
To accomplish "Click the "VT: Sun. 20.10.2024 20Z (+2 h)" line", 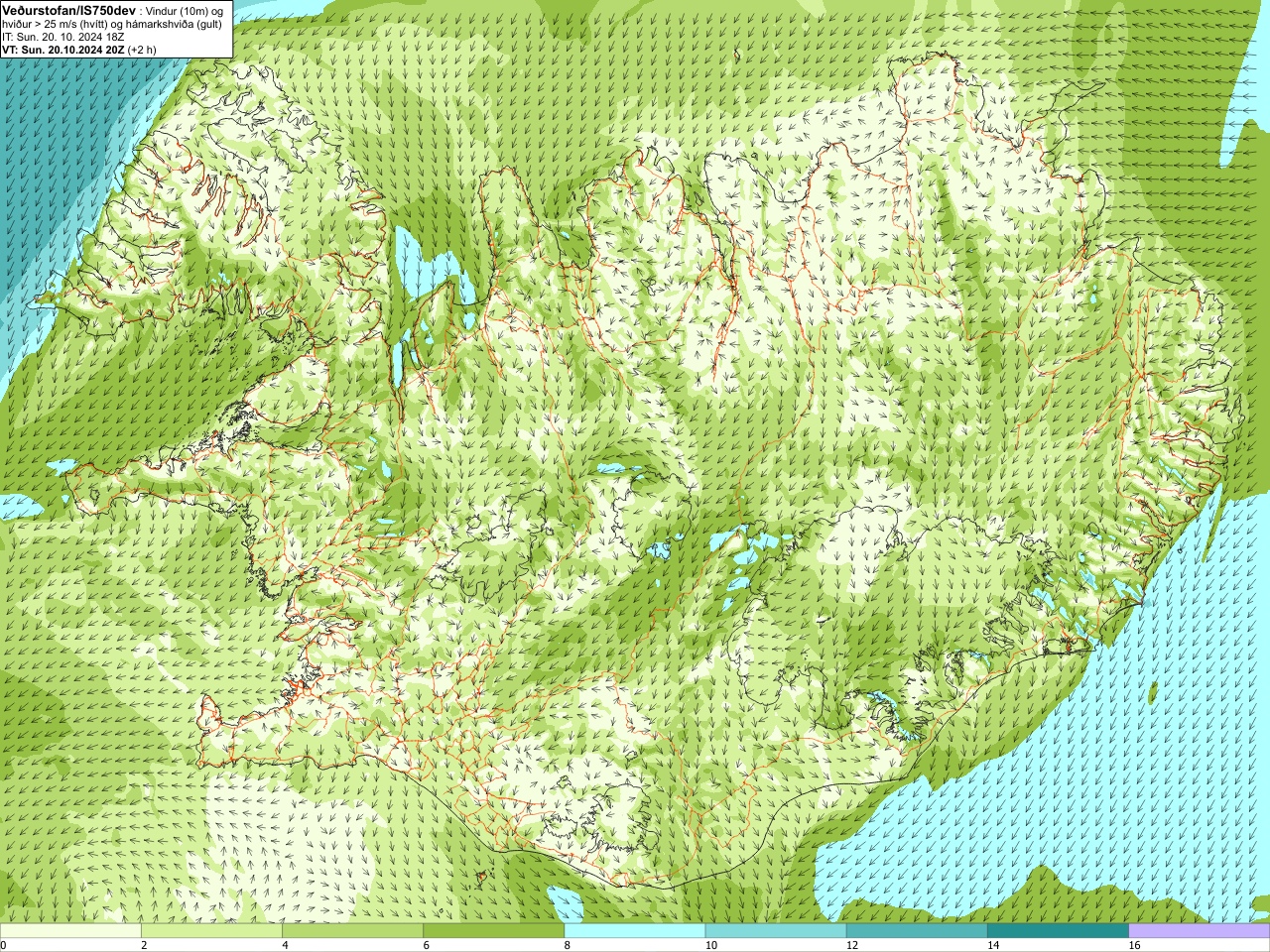I will click(79, 49).
